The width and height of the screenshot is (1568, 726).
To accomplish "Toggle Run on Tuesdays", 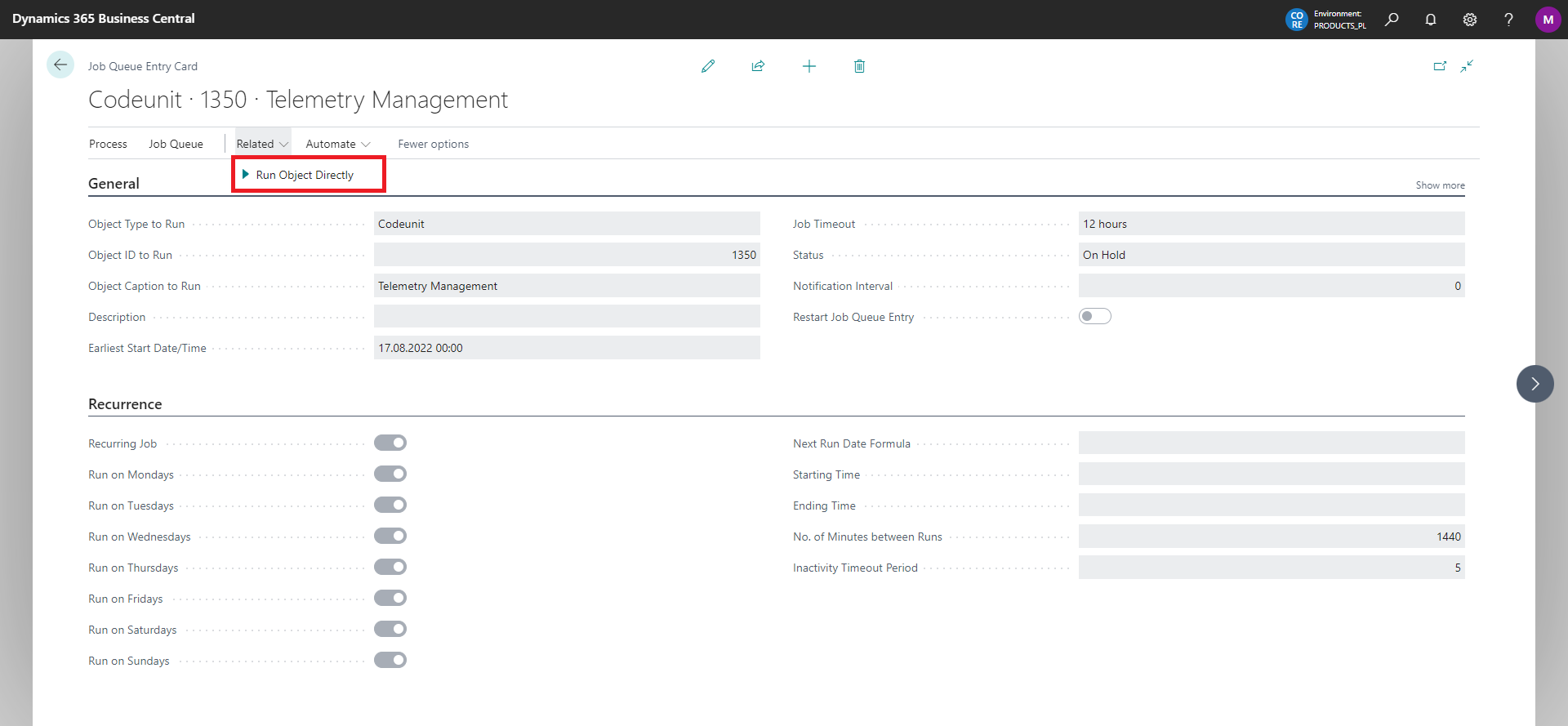I will click(390, 505).
